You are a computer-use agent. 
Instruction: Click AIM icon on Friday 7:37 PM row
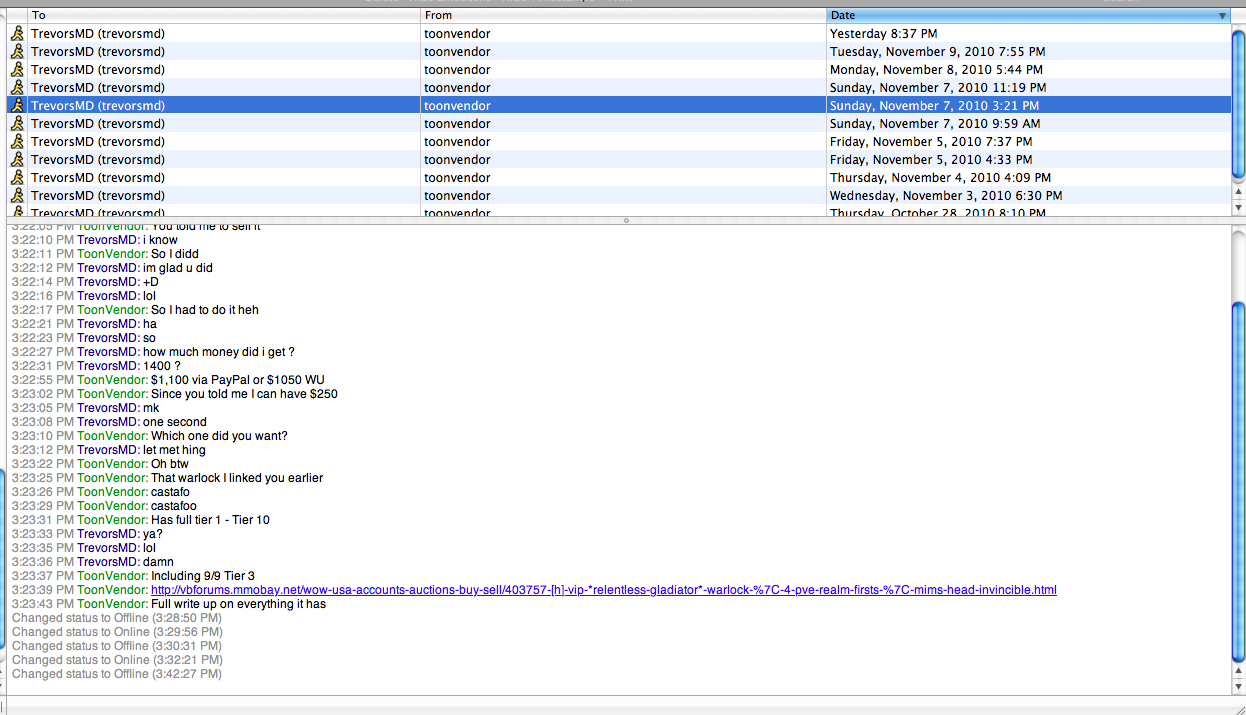click(x=17, y=141)
